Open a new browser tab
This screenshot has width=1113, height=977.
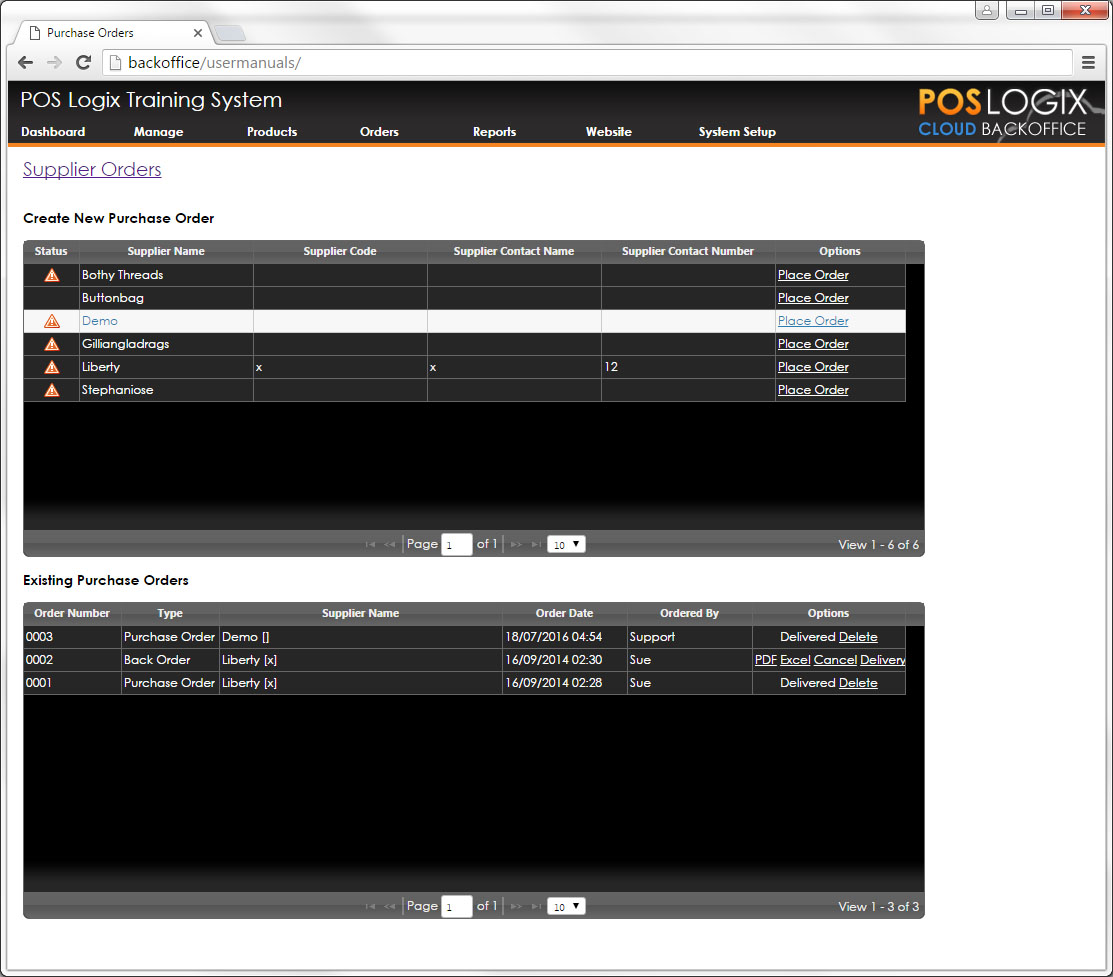click(x=230, y=33)
